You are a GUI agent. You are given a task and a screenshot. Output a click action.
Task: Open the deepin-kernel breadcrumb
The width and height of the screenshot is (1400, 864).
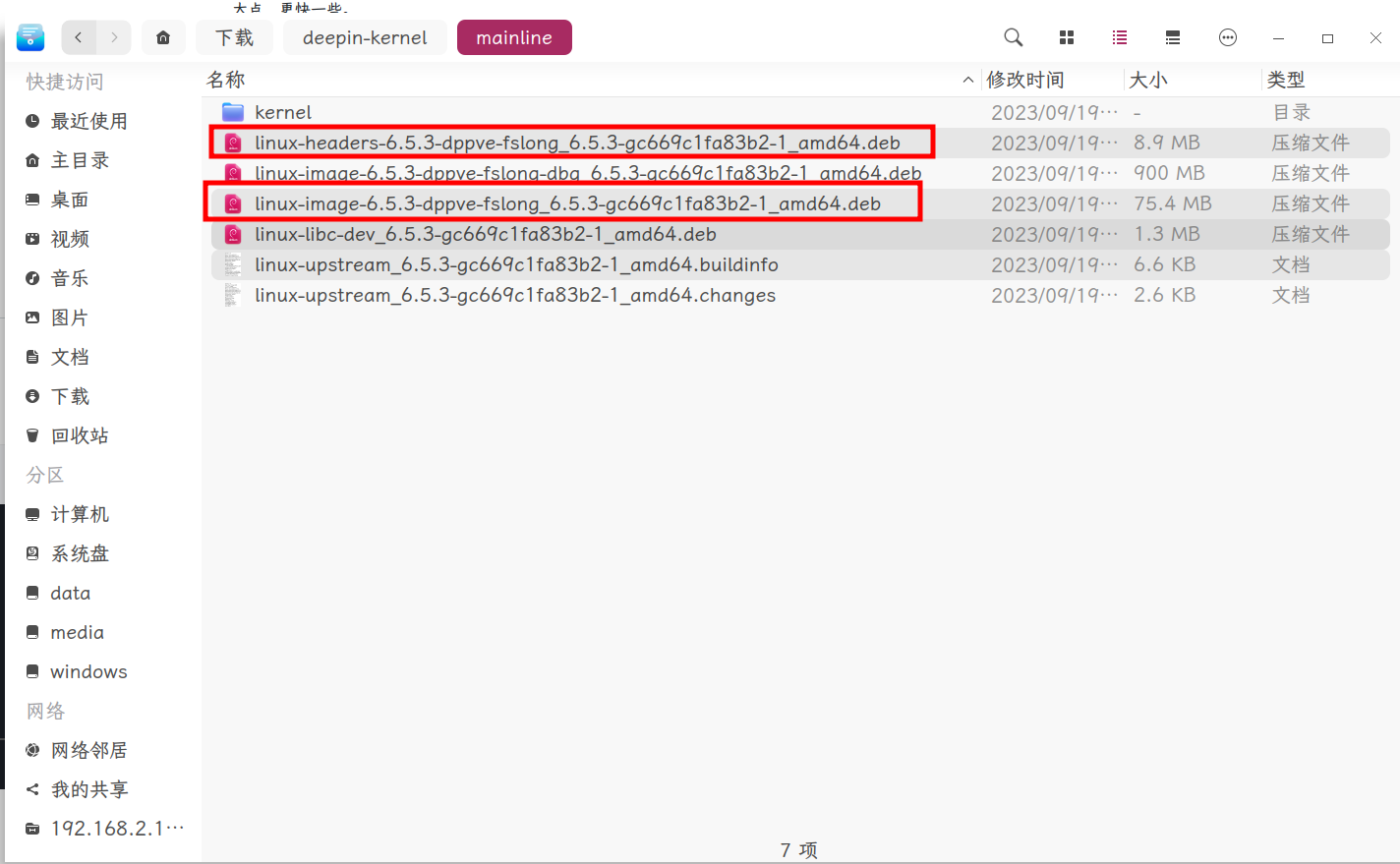tap(365, 37)
